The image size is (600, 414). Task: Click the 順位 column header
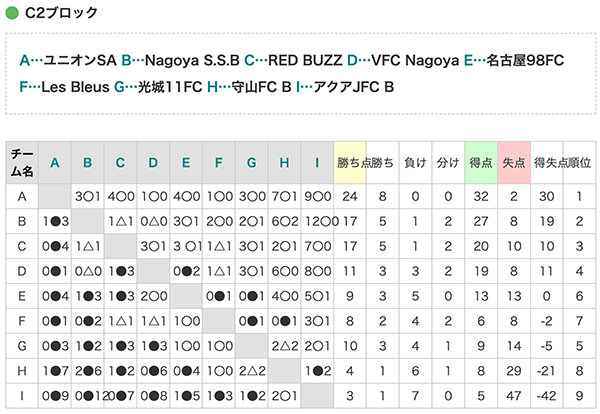pos(579,163)
